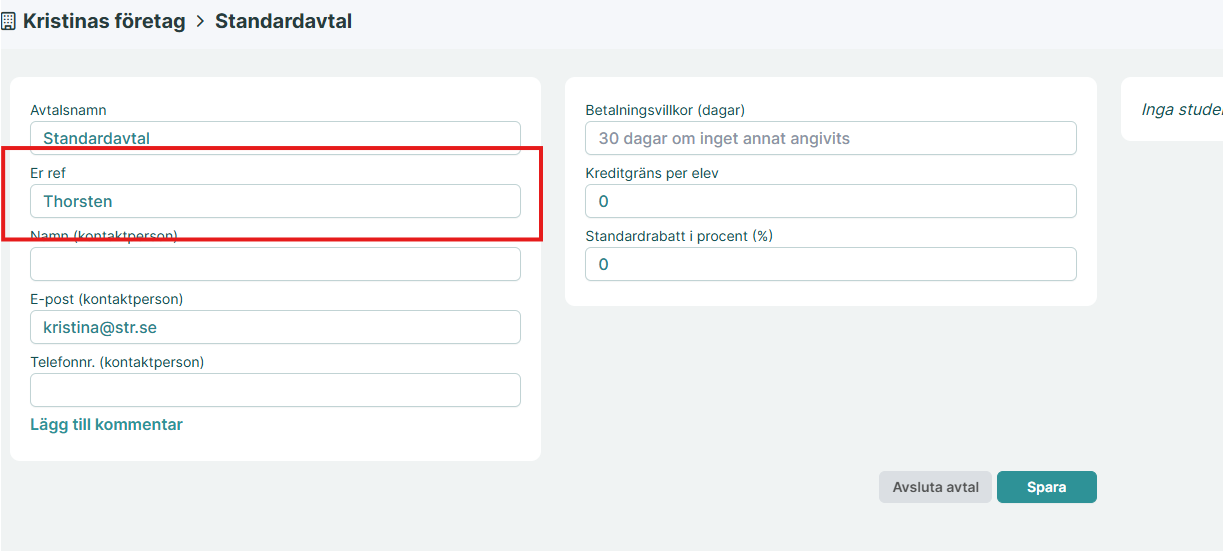Screen dimensions: 1223x551
Task: Click the Inga studenter text panel
Action: pos(1172,109)
